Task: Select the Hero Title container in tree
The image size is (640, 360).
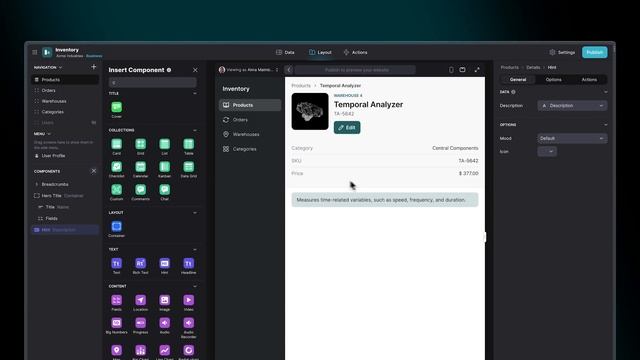Action: 65,196
